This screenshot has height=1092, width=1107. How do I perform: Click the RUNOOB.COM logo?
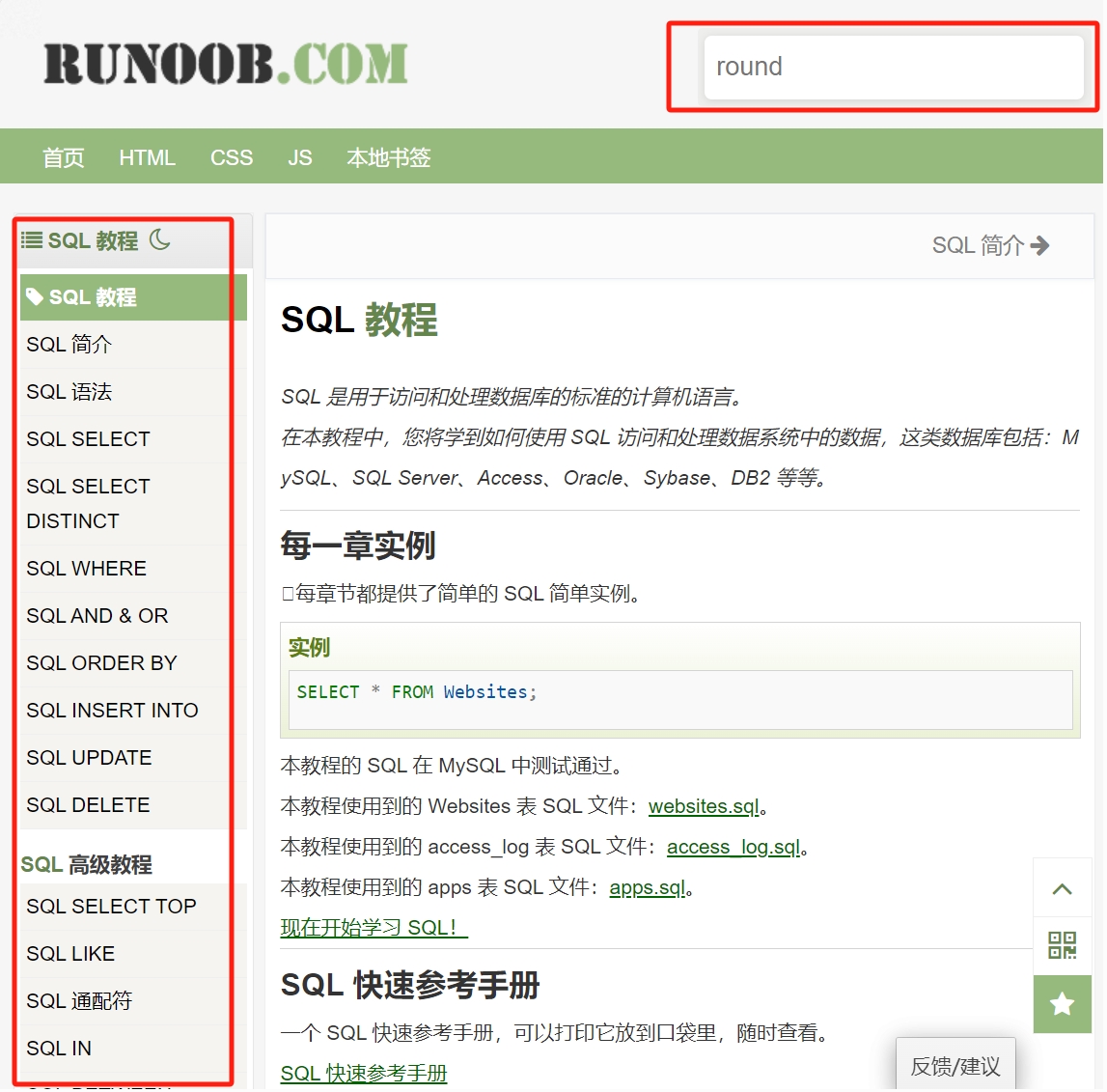[226, 65]
